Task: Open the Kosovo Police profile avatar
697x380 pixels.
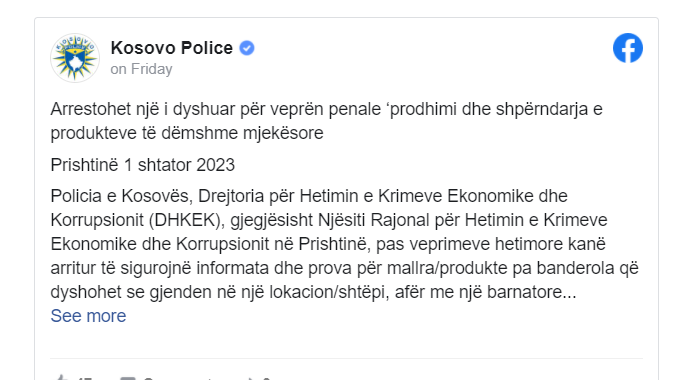Action: (75, 58)
